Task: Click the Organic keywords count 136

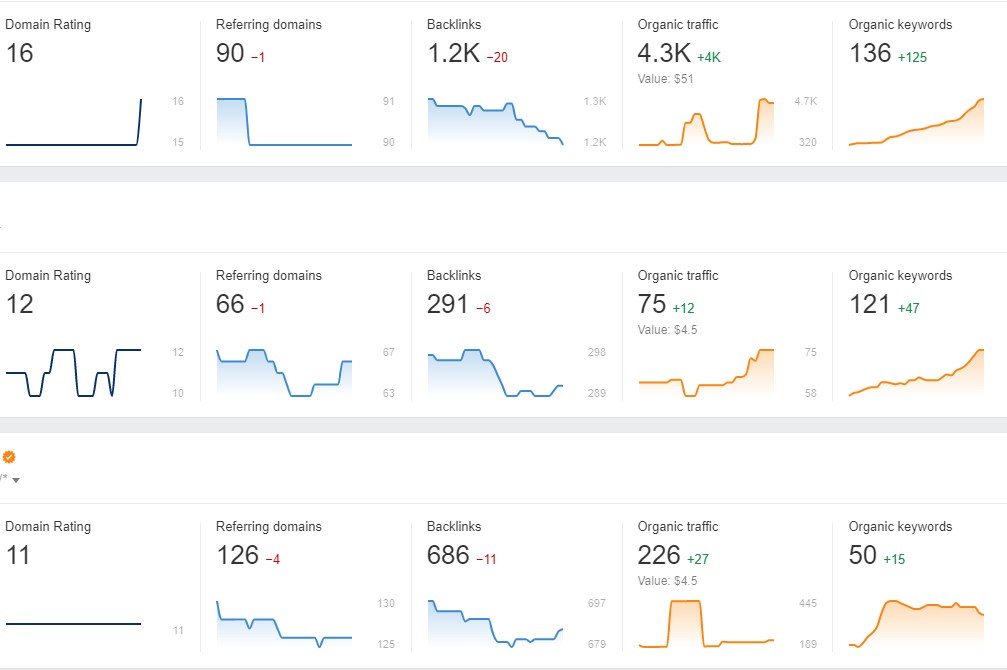Action: (x=870, y=54)
